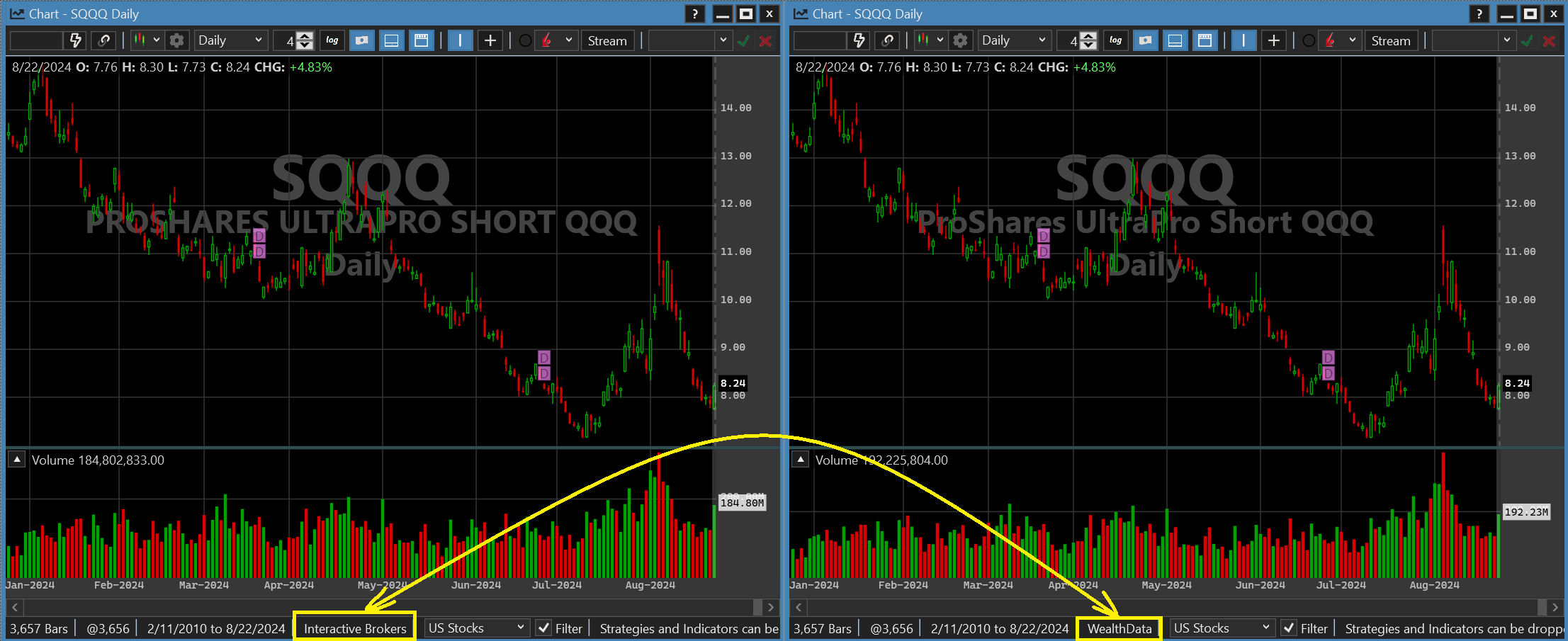The width and height of the screenshot is (1568, 641).
Task: Toggle vertical line cursor in left chart
Action: pos(460,40)
